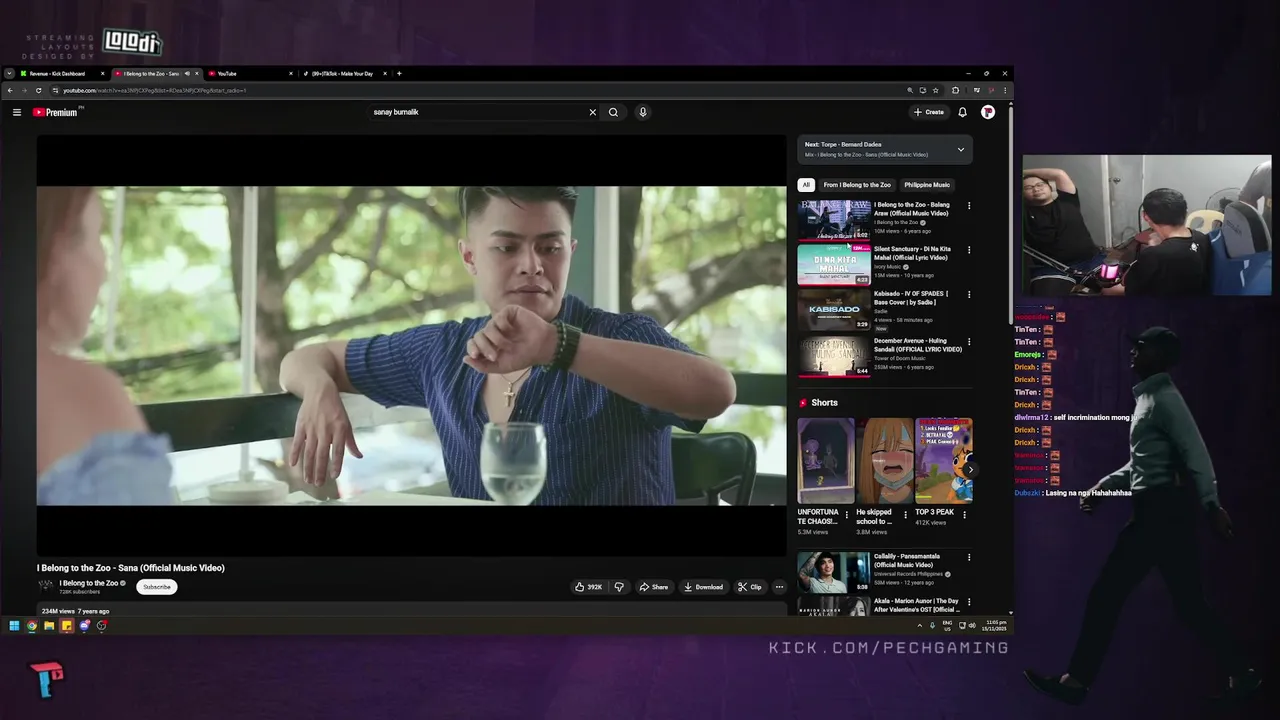
Task: Open options for UNFORTUNATE CHAOS short
Action: tap(847, 515)
